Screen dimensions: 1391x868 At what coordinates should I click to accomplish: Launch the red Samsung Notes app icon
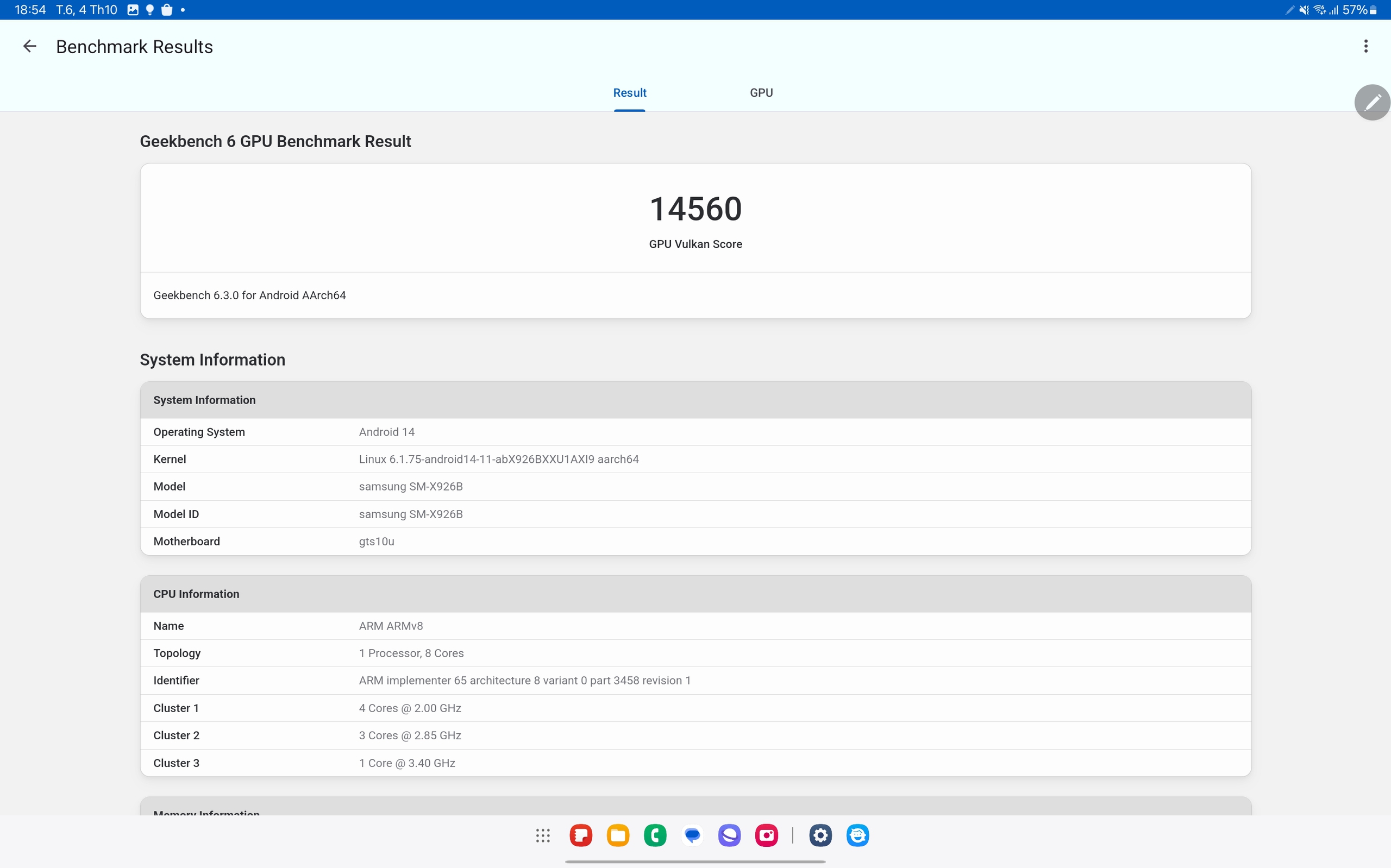[x=580, y=835]
